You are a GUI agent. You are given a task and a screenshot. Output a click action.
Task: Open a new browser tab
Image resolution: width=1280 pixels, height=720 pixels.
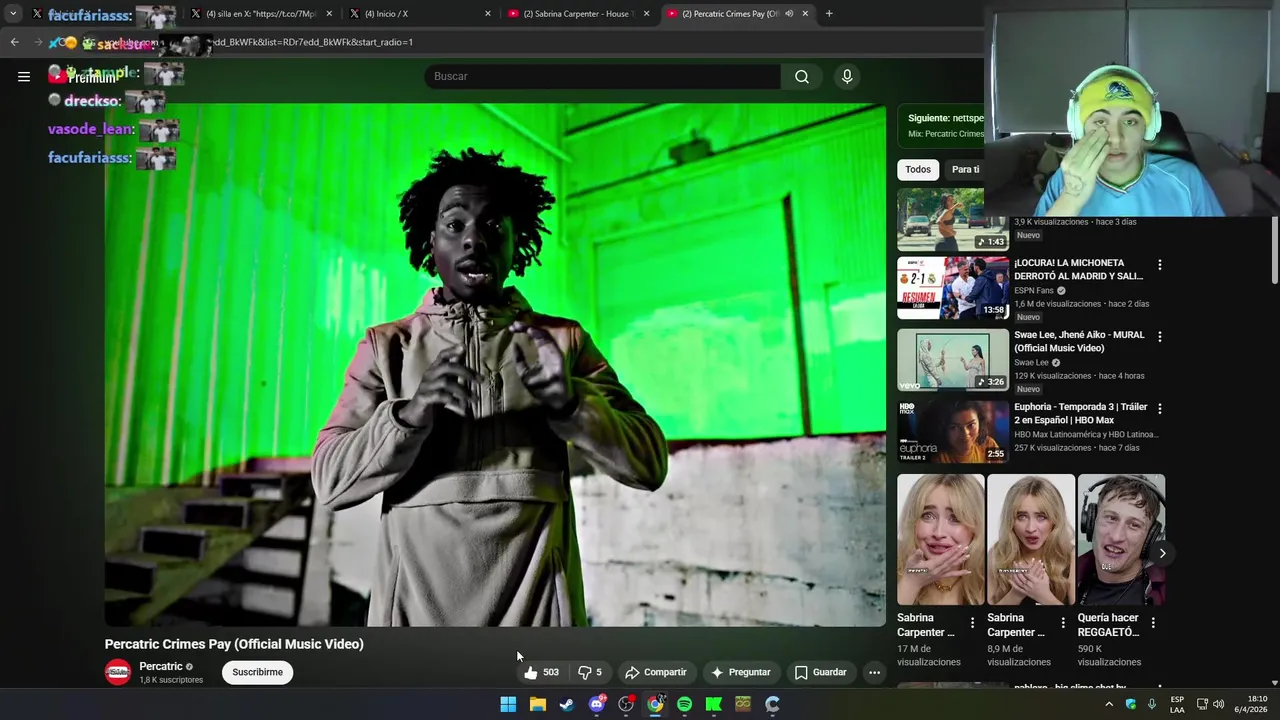(829, 14)
